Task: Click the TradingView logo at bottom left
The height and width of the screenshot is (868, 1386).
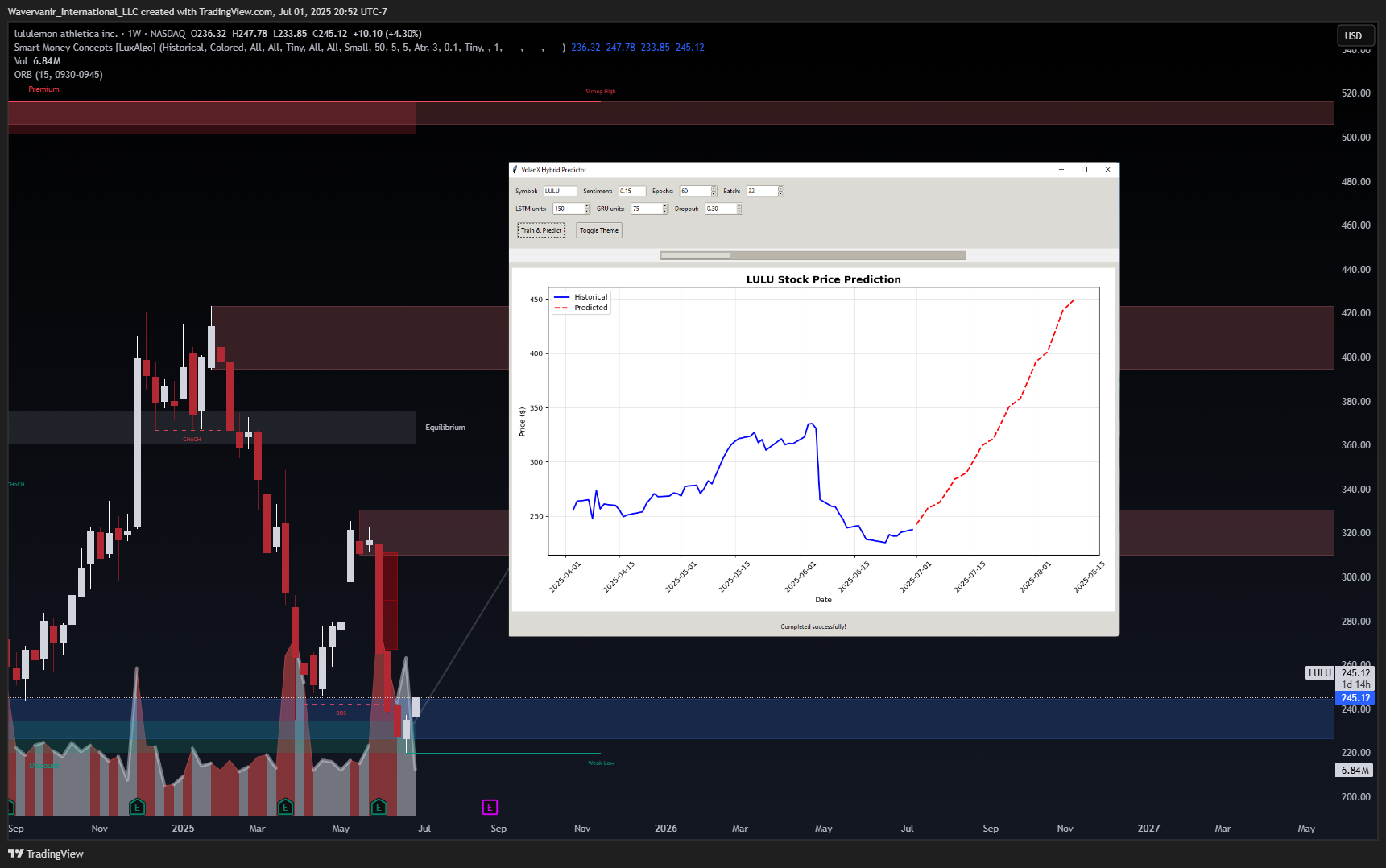Action: [x=46, y=854]
